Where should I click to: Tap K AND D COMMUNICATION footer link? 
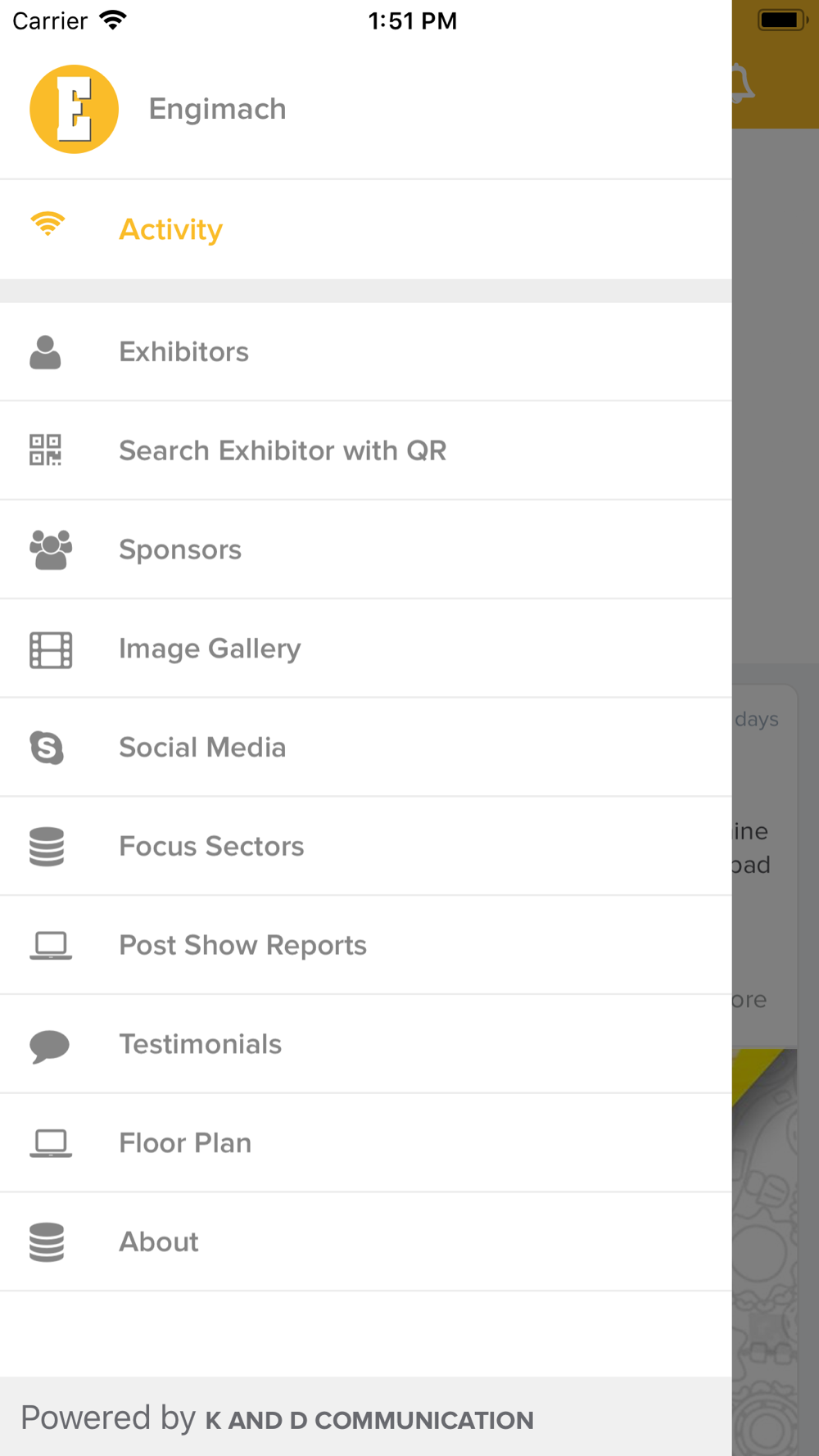click(x=369, y=1420)
